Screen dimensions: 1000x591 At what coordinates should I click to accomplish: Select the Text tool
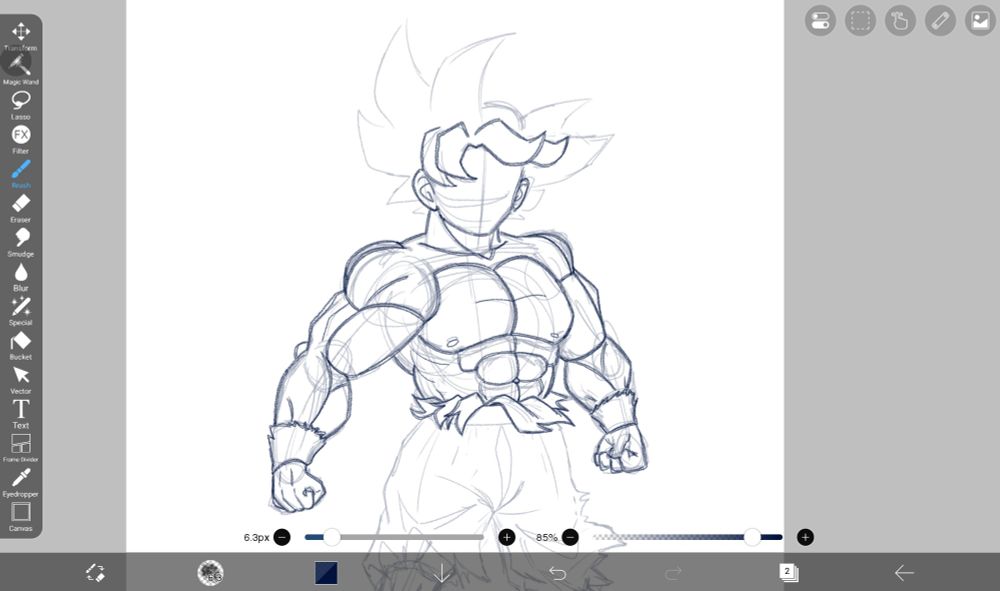point(20,414)
